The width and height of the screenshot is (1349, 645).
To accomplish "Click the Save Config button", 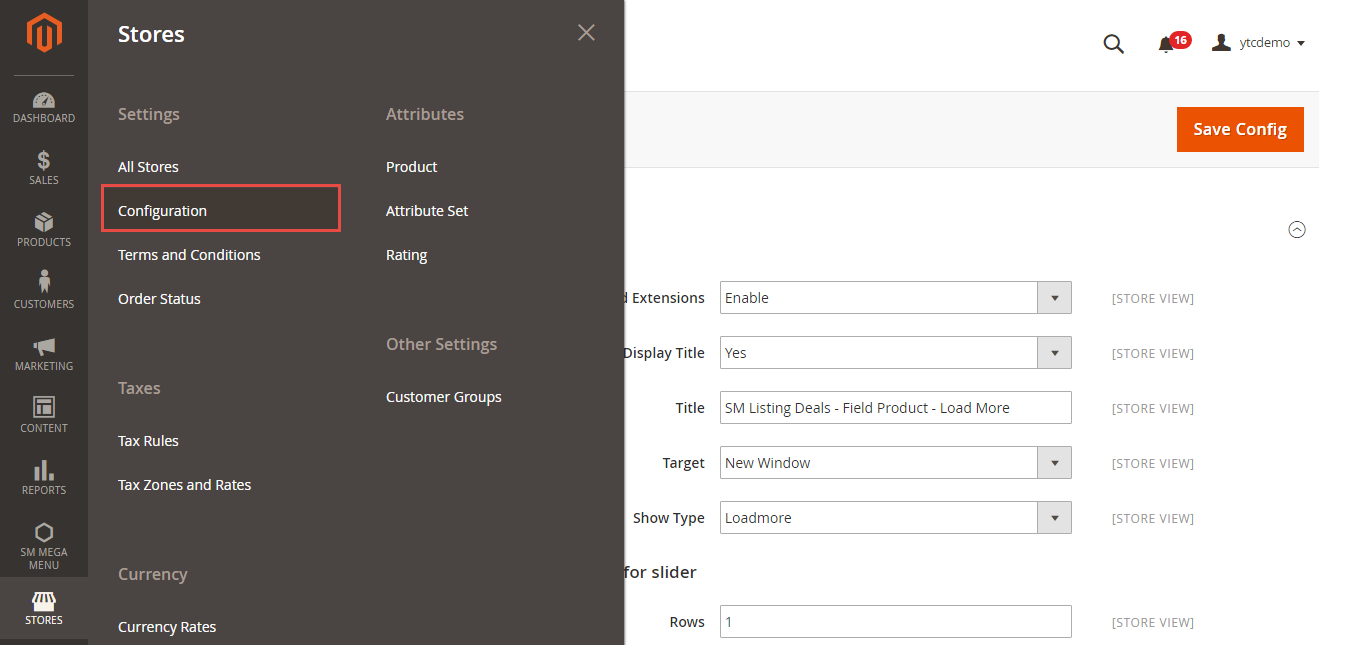I will (1240, 129).
